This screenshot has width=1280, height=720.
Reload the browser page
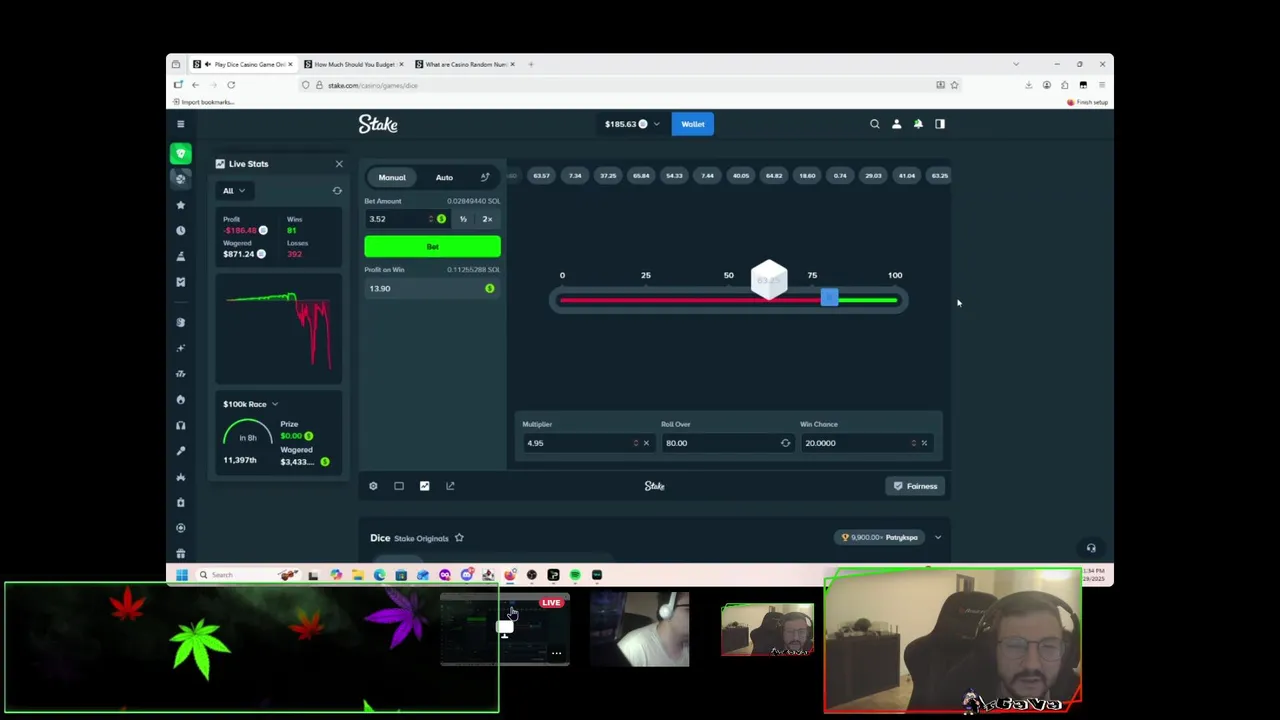pyautogui.click(x=231, y=85)
